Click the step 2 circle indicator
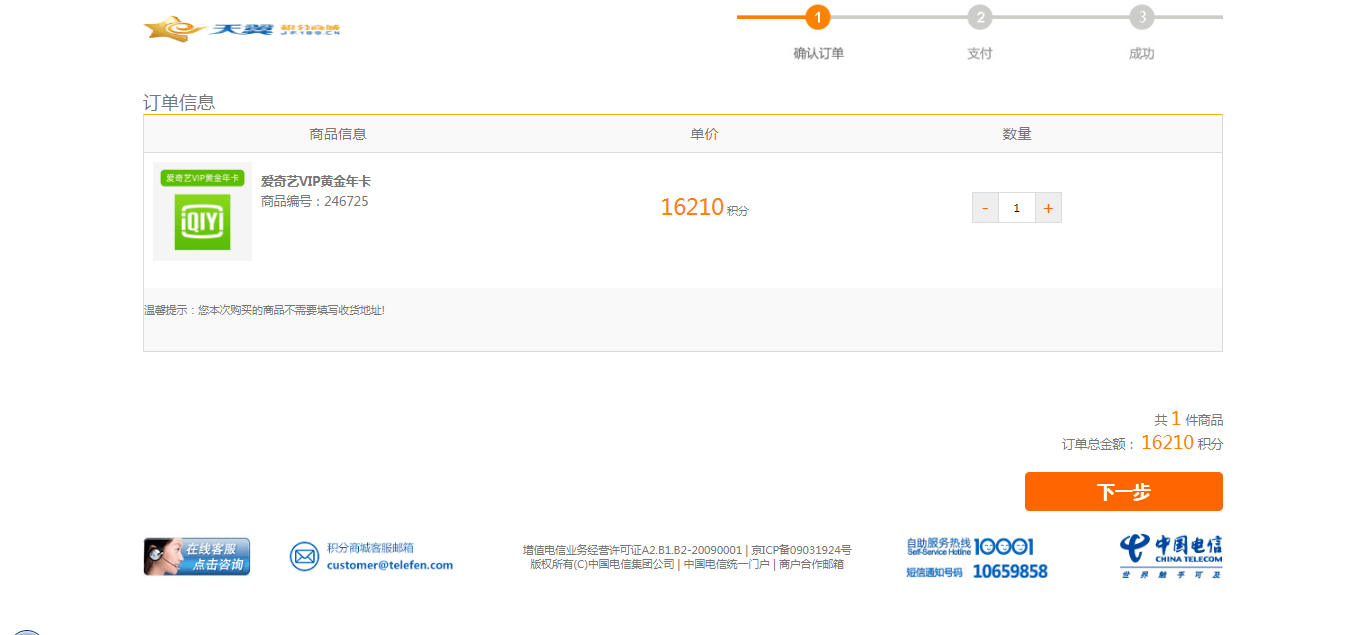The image size is (1366, 635). coord(980,17)
